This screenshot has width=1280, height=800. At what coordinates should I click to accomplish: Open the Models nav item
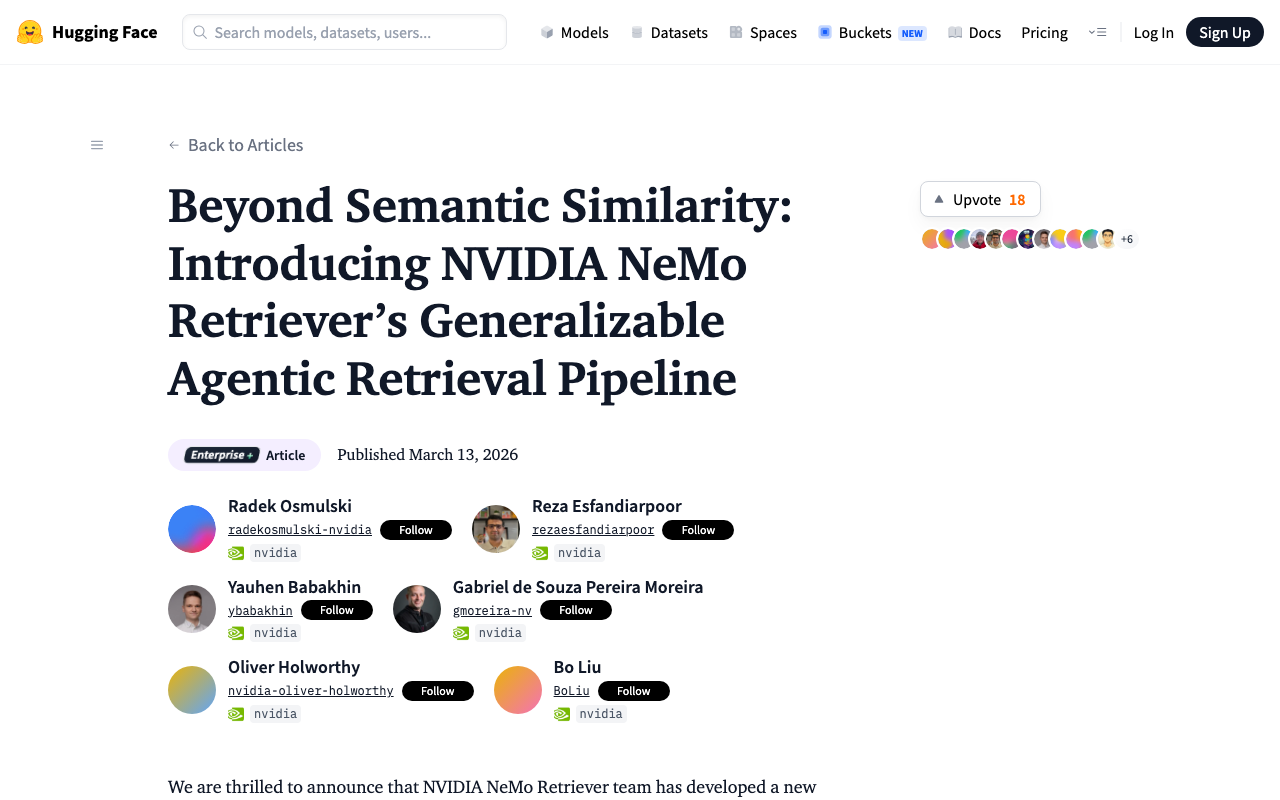(x=574, y=32)
